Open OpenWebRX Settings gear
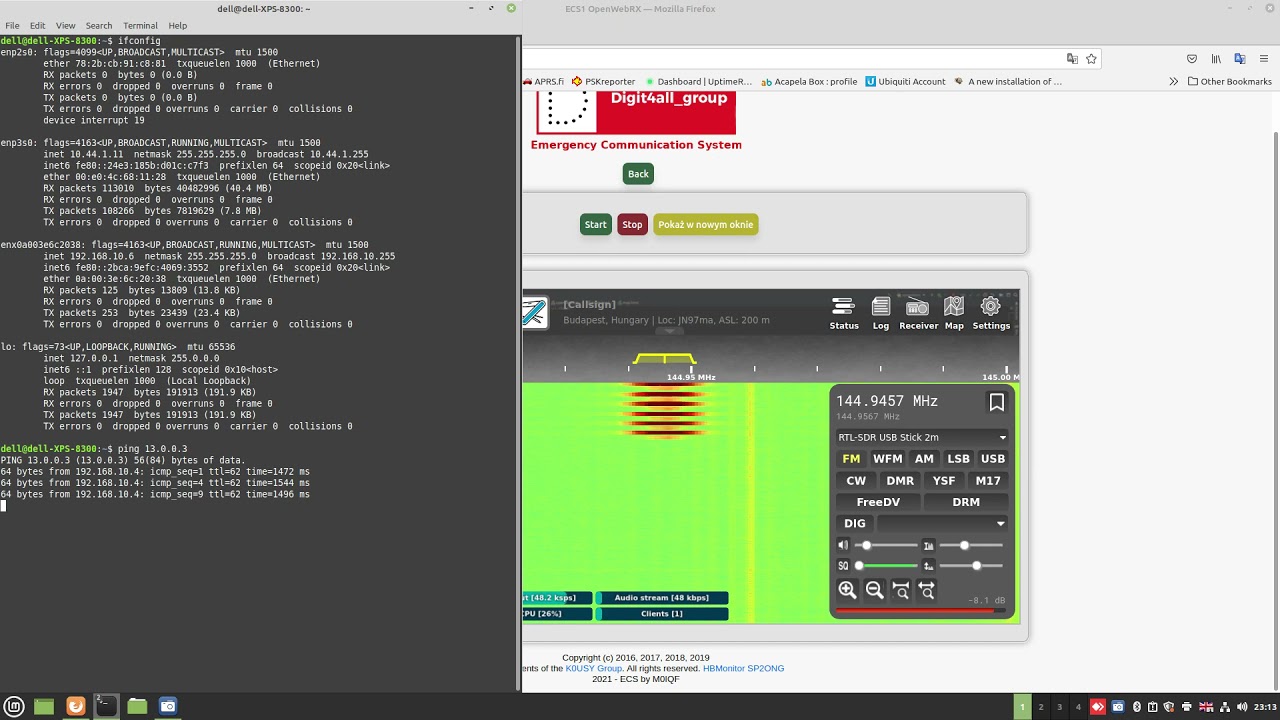The width and height of the screenshot is (1280, 720). pyautogui.click(x=991, y=313)
